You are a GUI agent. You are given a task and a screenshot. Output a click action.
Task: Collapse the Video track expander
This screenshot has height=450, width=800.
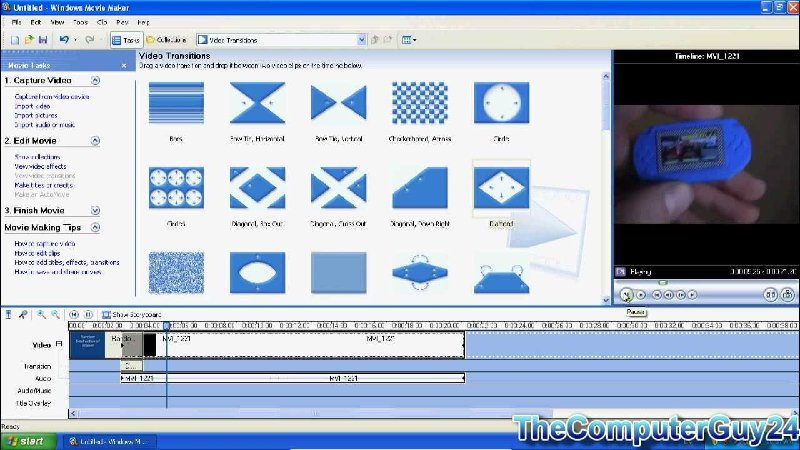[59, 344]
